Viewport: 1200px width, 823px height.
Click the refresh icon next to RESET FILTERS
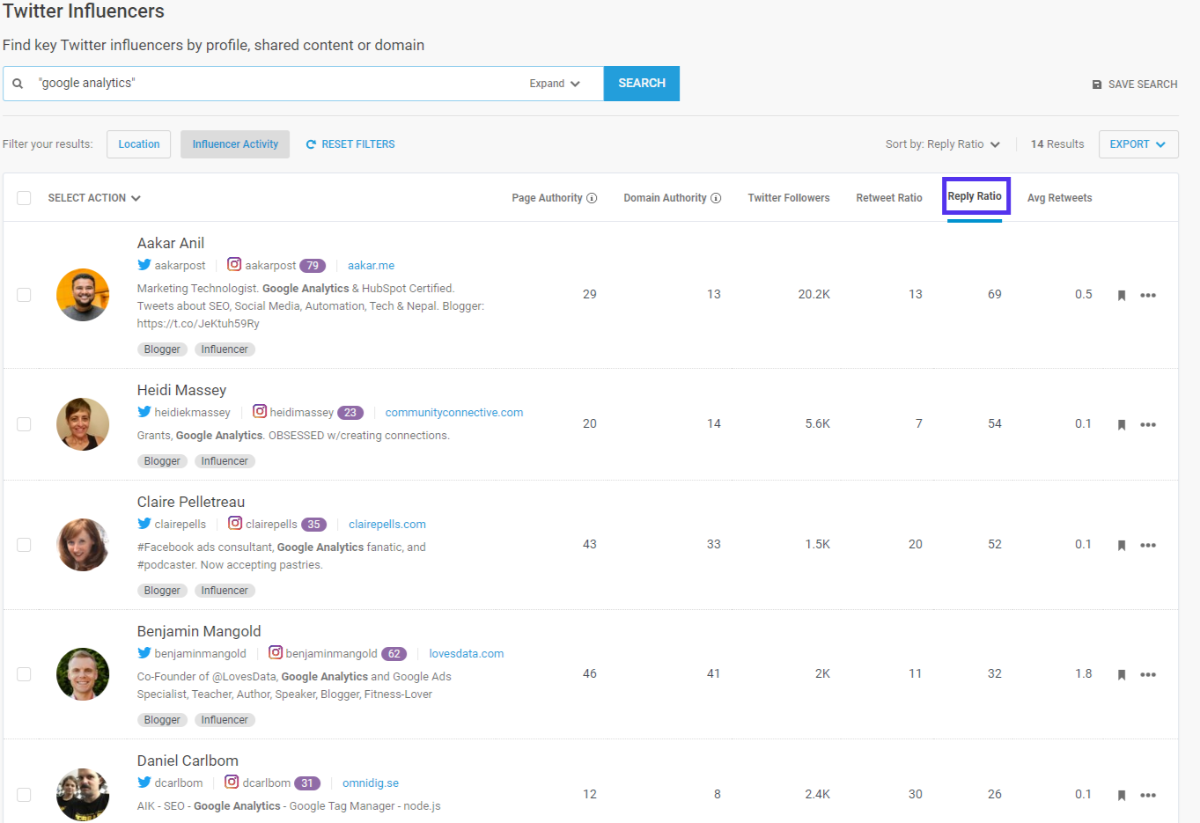310,144
